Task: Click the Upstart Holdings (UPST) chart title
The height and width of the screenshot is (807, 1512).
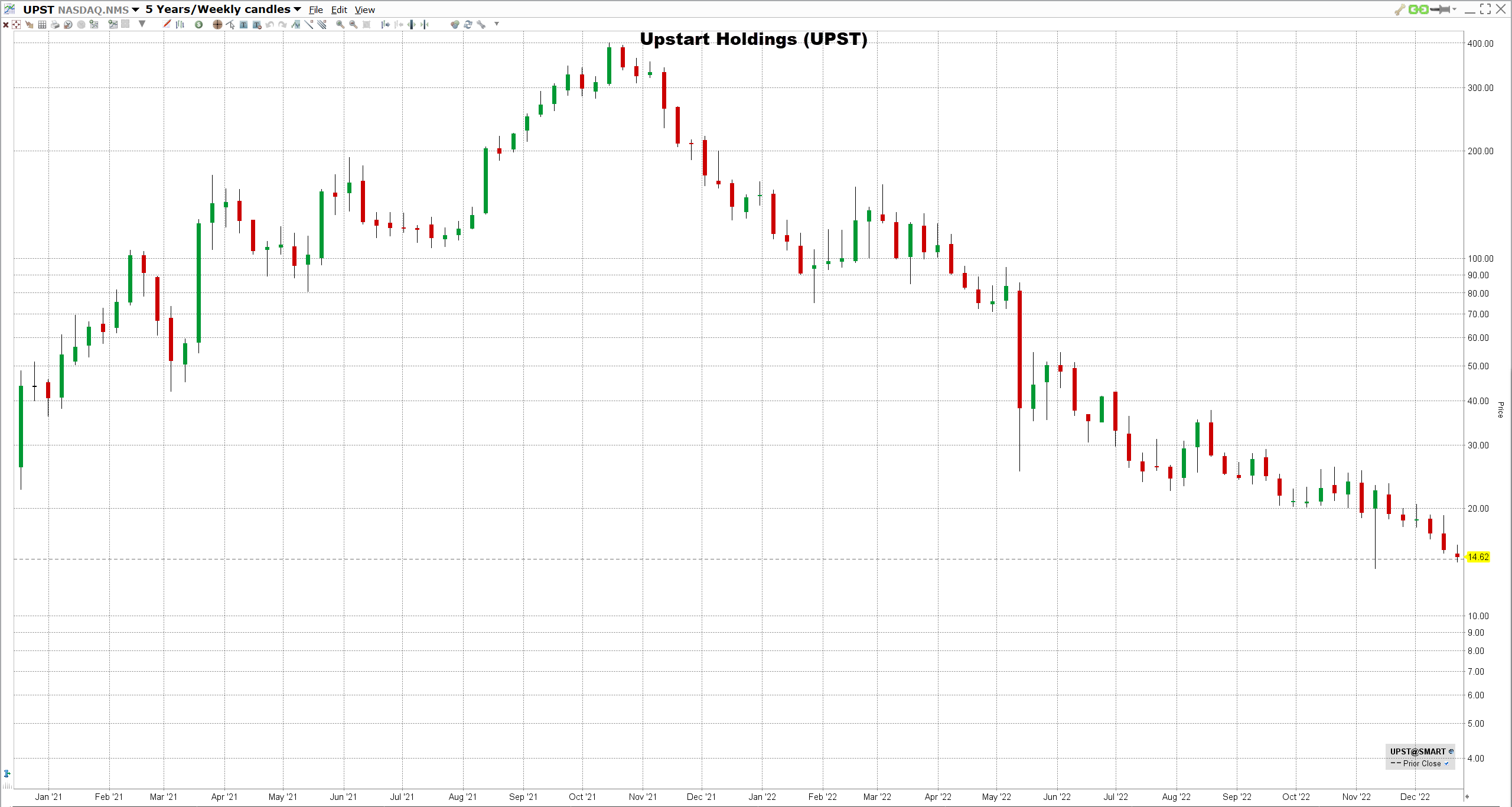Action: [x=754, y=39]
